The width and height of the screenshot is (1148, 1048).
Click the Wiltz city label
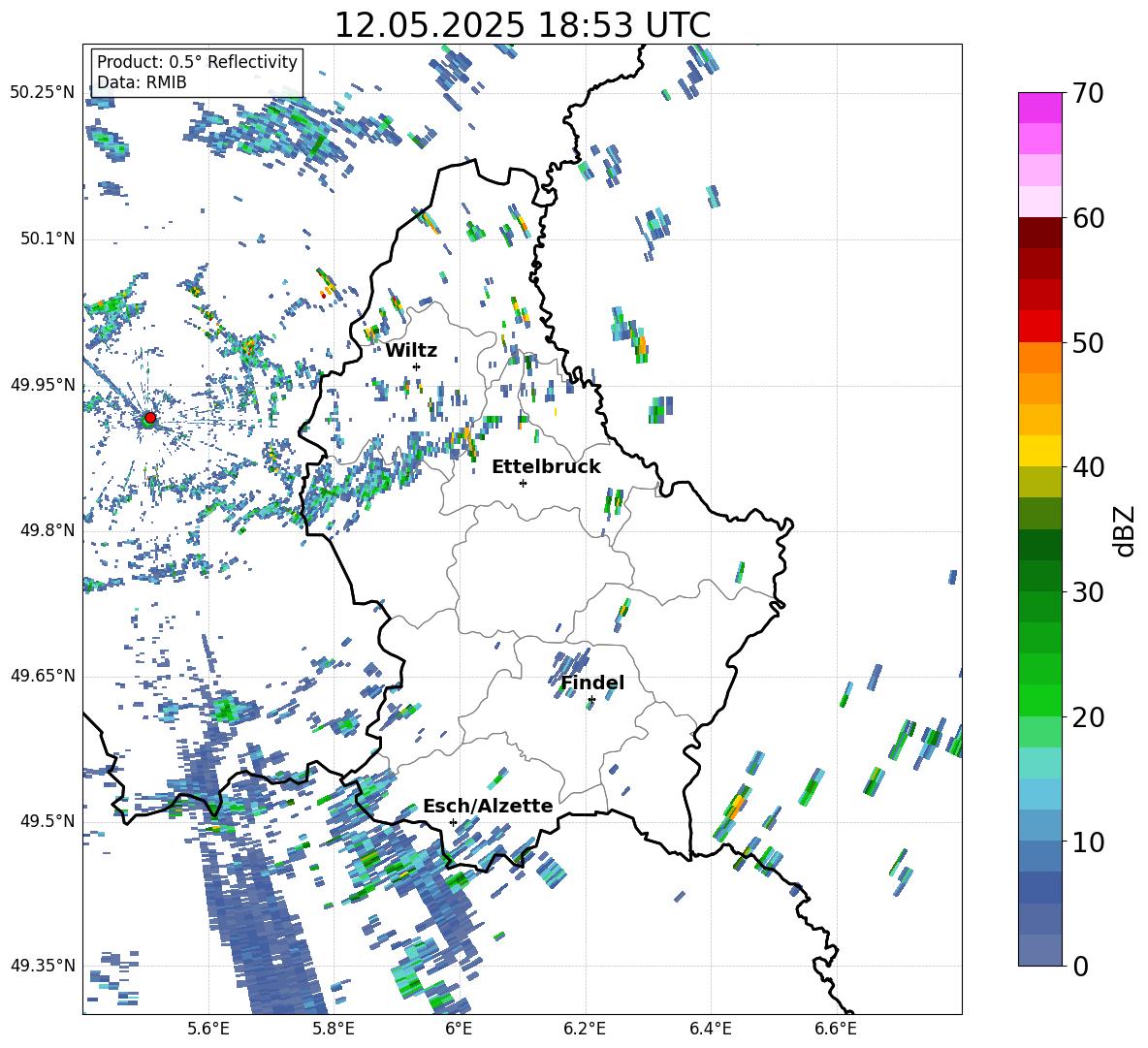(411, 351)
